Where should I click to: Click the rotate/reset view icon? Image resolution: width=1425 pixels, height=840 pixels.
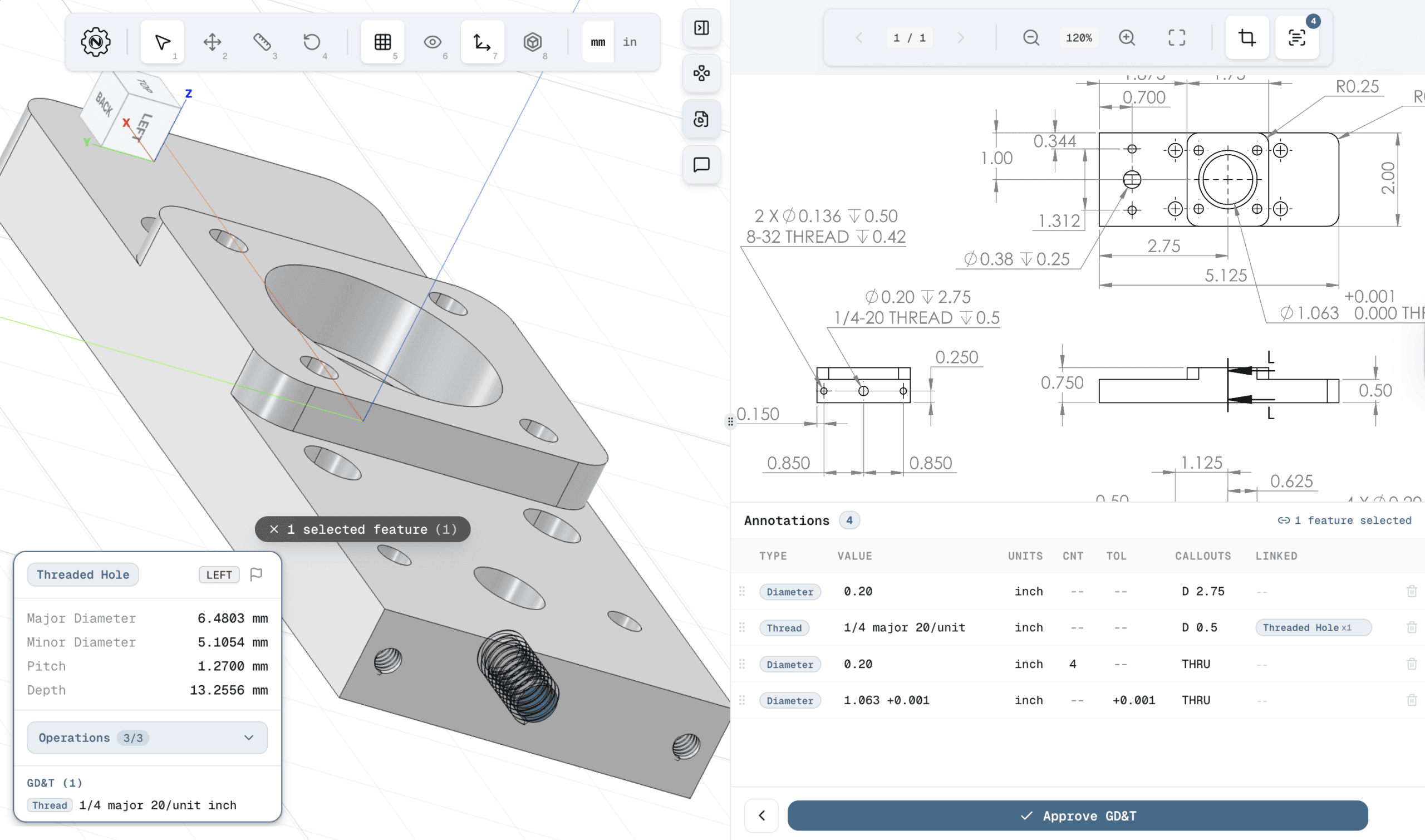(x=312, y=42)
